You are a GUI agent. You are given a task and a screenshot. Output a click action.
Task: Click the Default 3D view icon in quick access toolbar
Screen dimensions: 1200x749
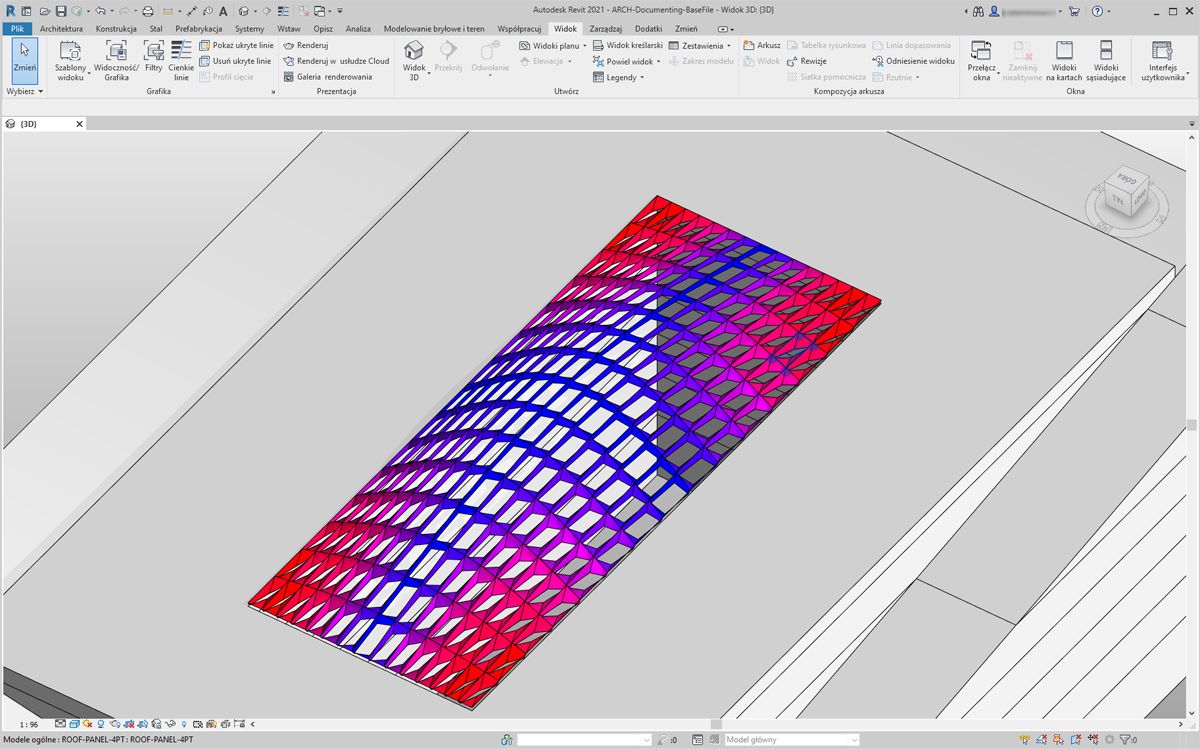coord(244,11)
